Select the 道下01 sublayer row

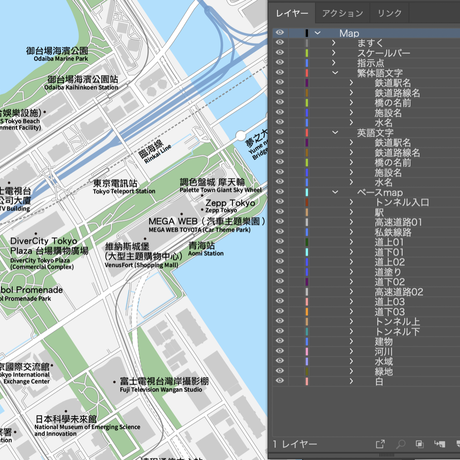point(366,252)
